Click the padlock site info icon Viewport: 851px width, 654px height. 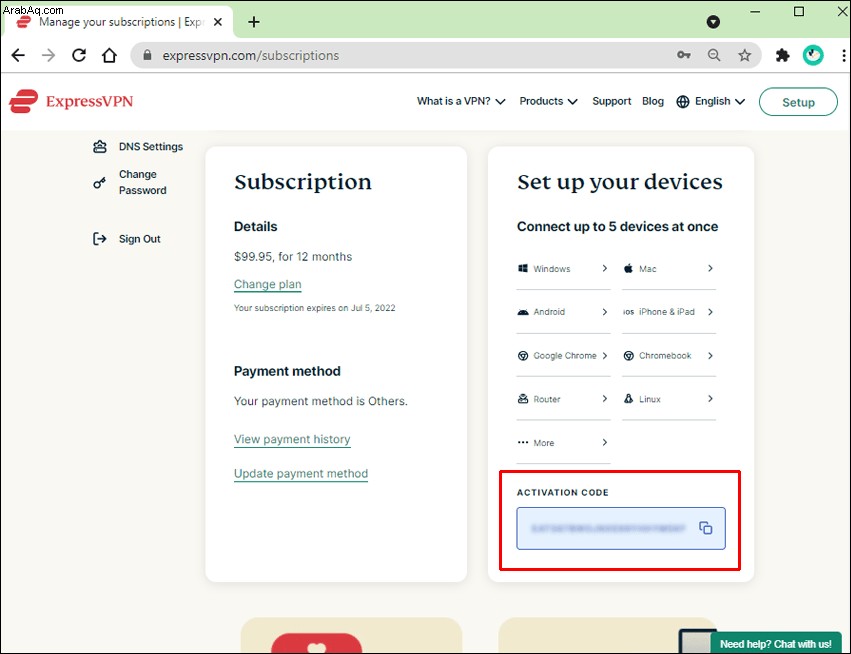coord(147,55)
